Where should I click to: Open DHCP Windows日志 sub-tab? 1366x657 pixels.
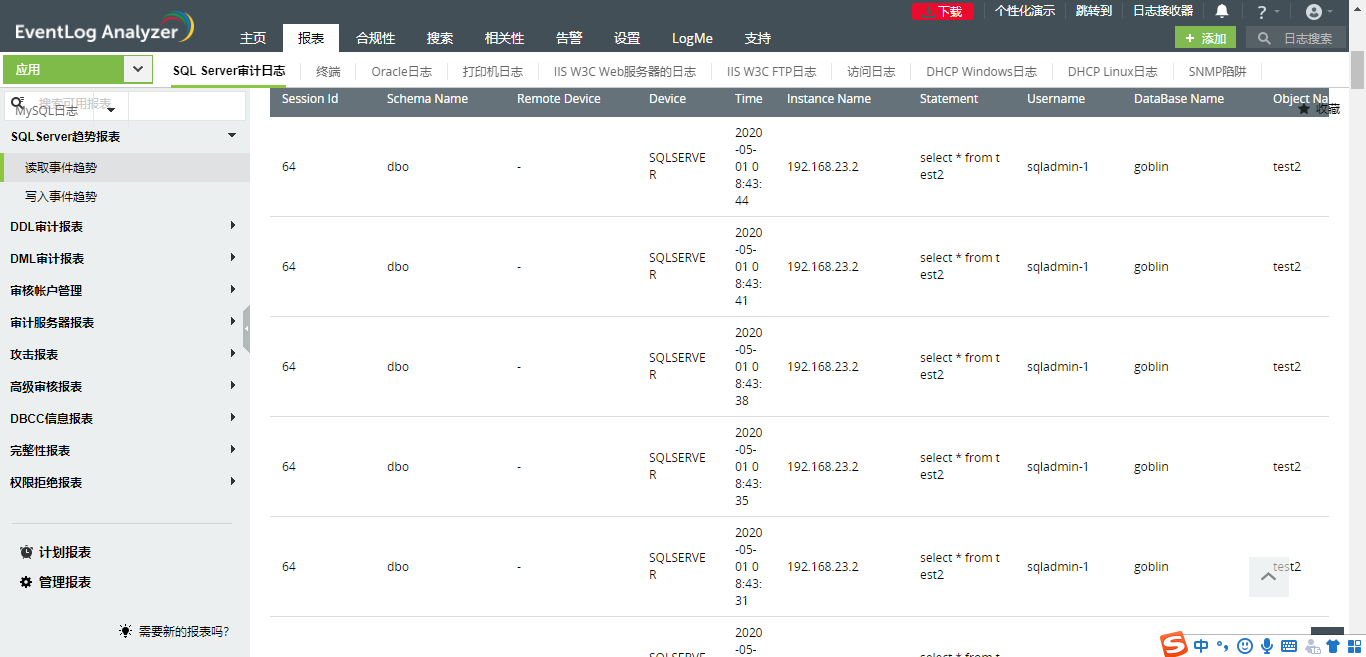982,72
